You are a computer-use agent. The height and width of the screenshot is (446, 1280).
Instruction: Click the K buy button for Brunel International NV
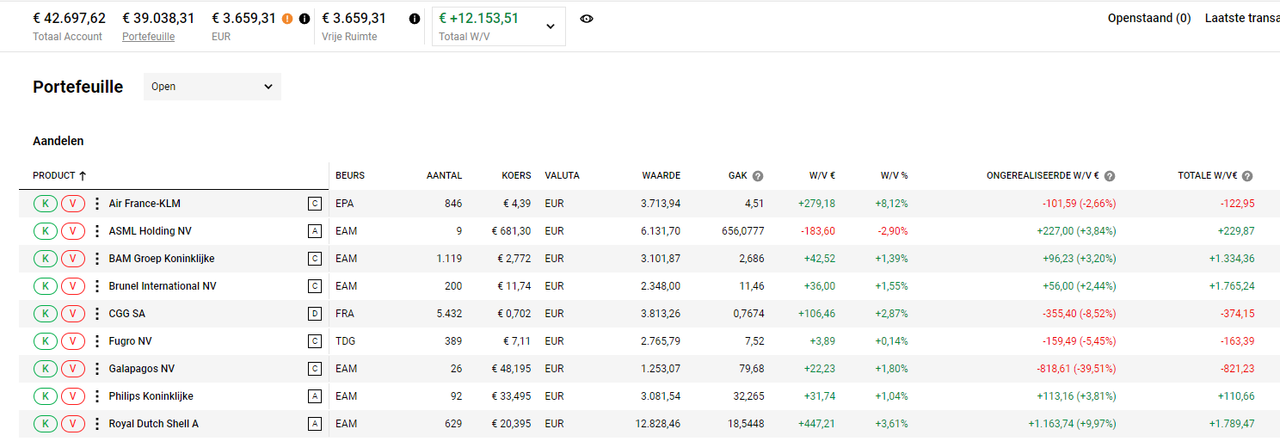(45, 286)
